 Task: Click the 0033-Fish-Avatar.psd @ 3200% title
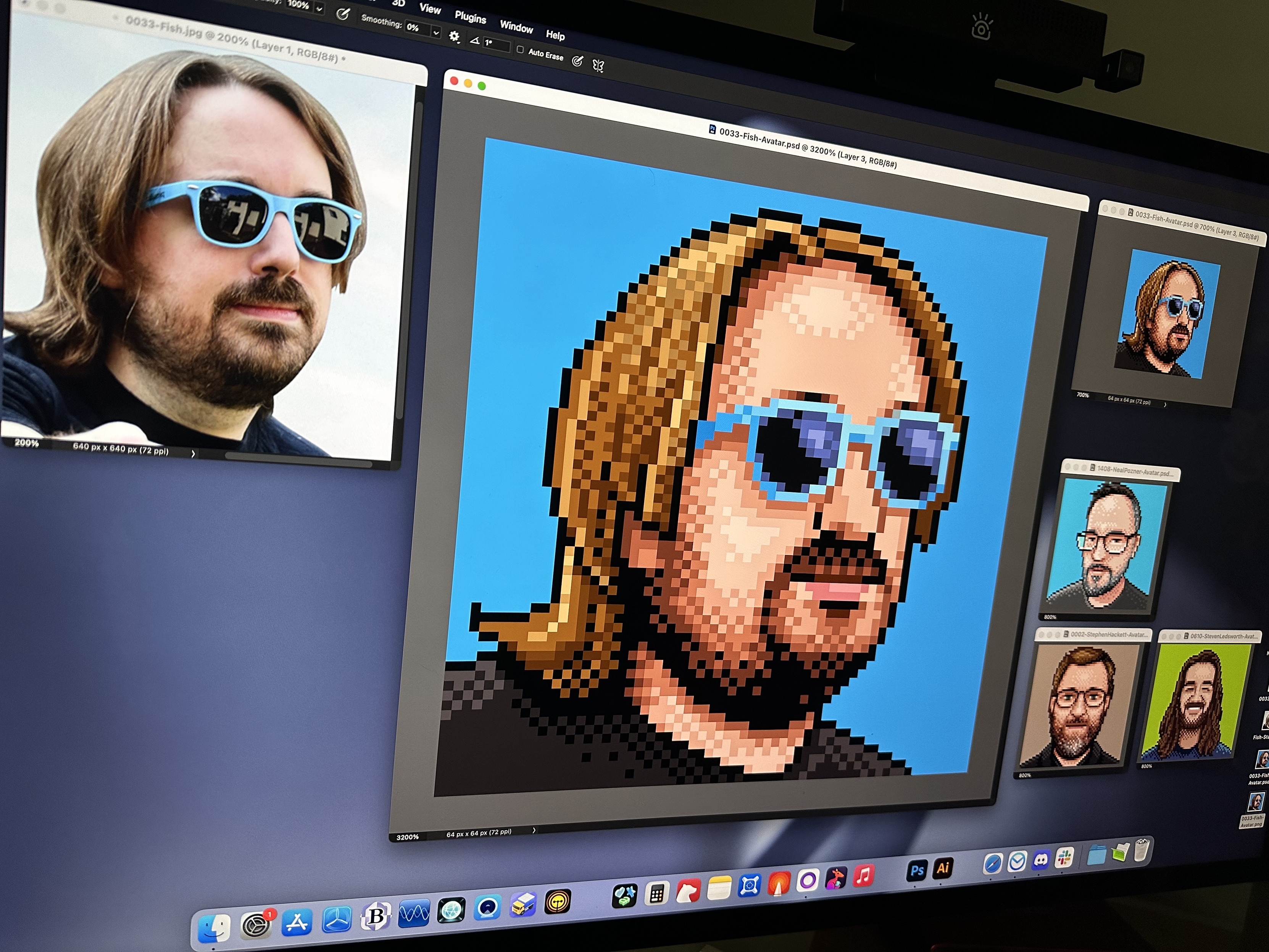[807, 148]
